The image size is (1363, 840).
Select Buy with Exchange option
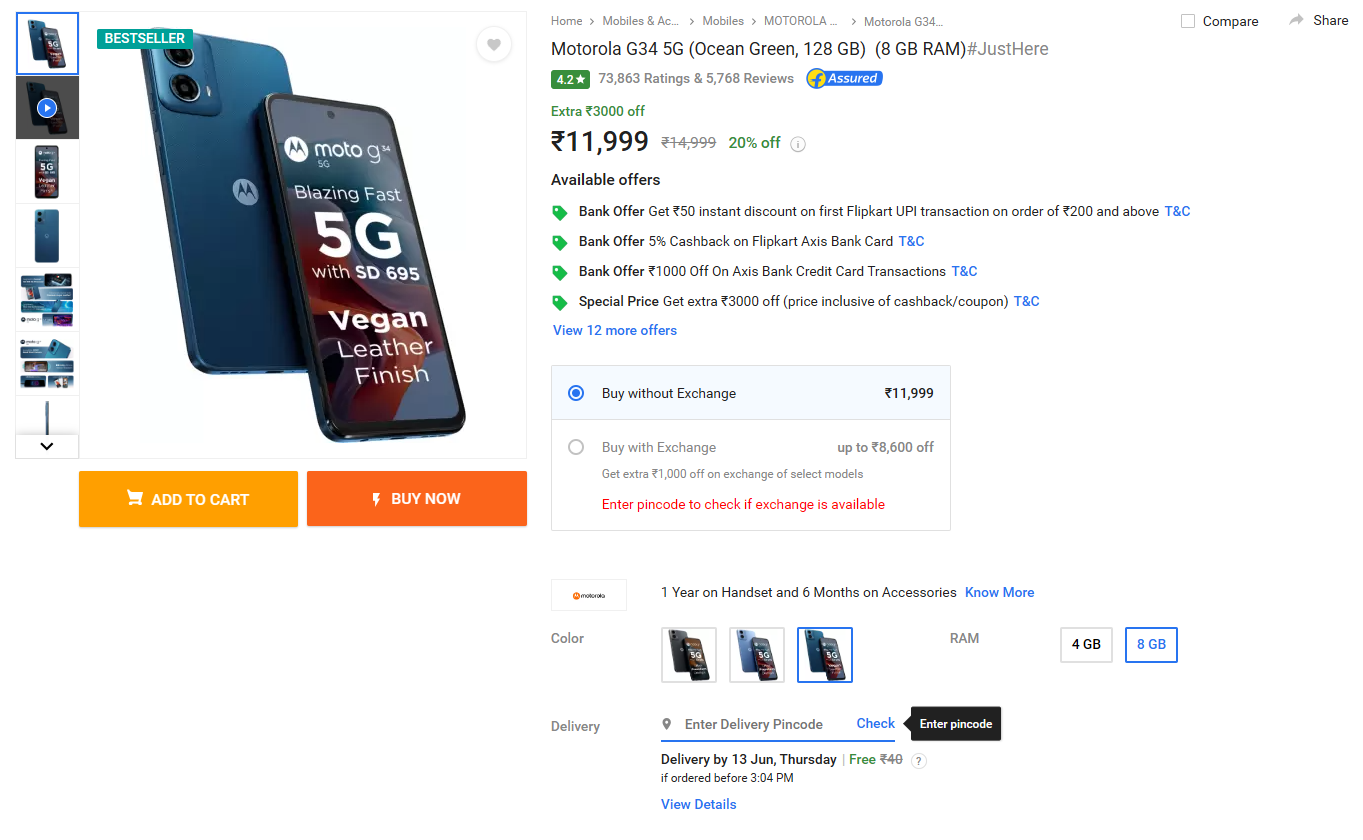coord(576,447)
